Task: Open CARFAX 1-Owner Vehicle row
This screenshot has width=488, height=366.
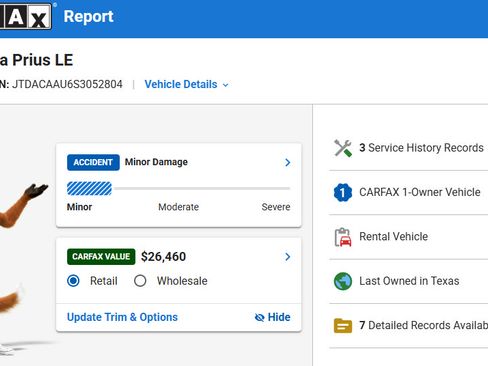Action: pyautogui.click(x=408, y=192)
